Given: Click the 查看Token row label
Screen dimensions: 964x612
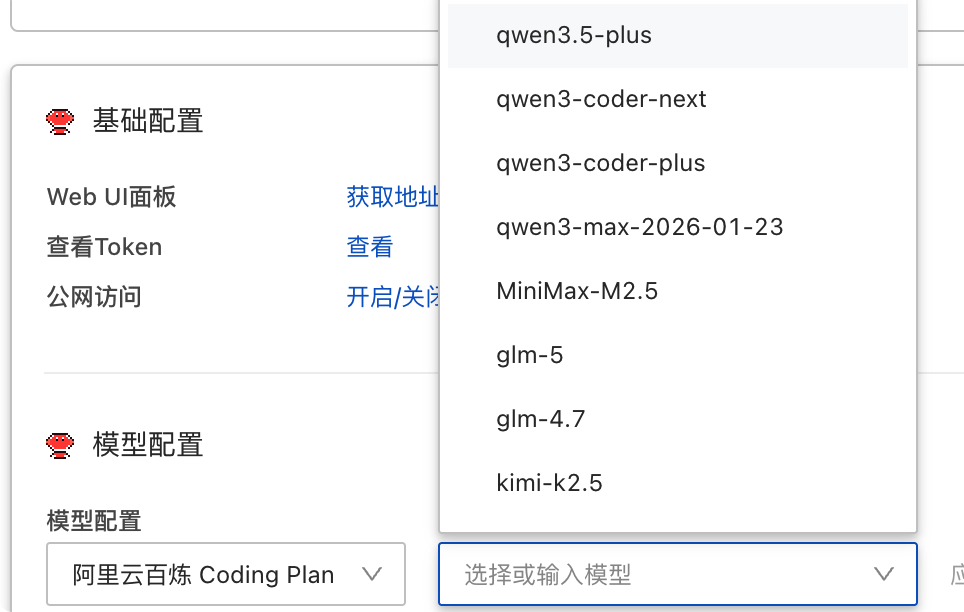Looking at the screenshot, I should [104, 247].
